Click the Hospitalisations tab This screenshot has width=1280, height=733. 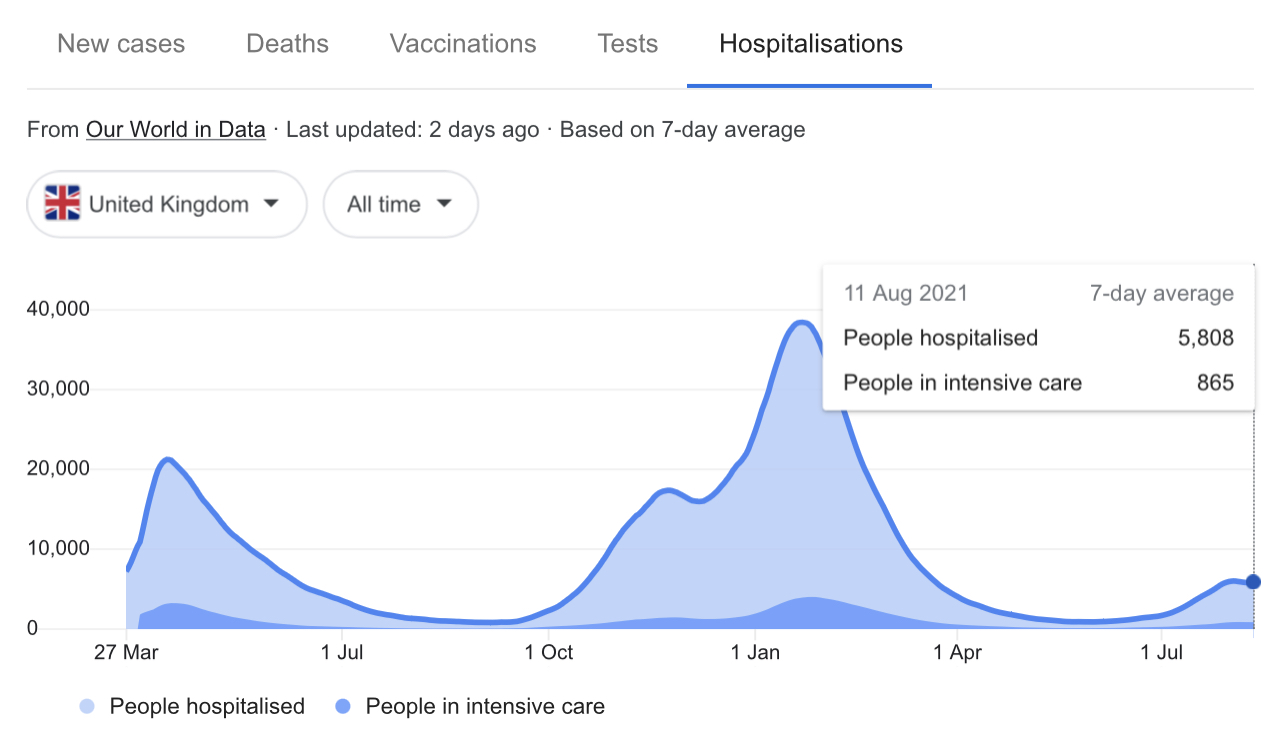pyautogui.click(x=811, y=44)
